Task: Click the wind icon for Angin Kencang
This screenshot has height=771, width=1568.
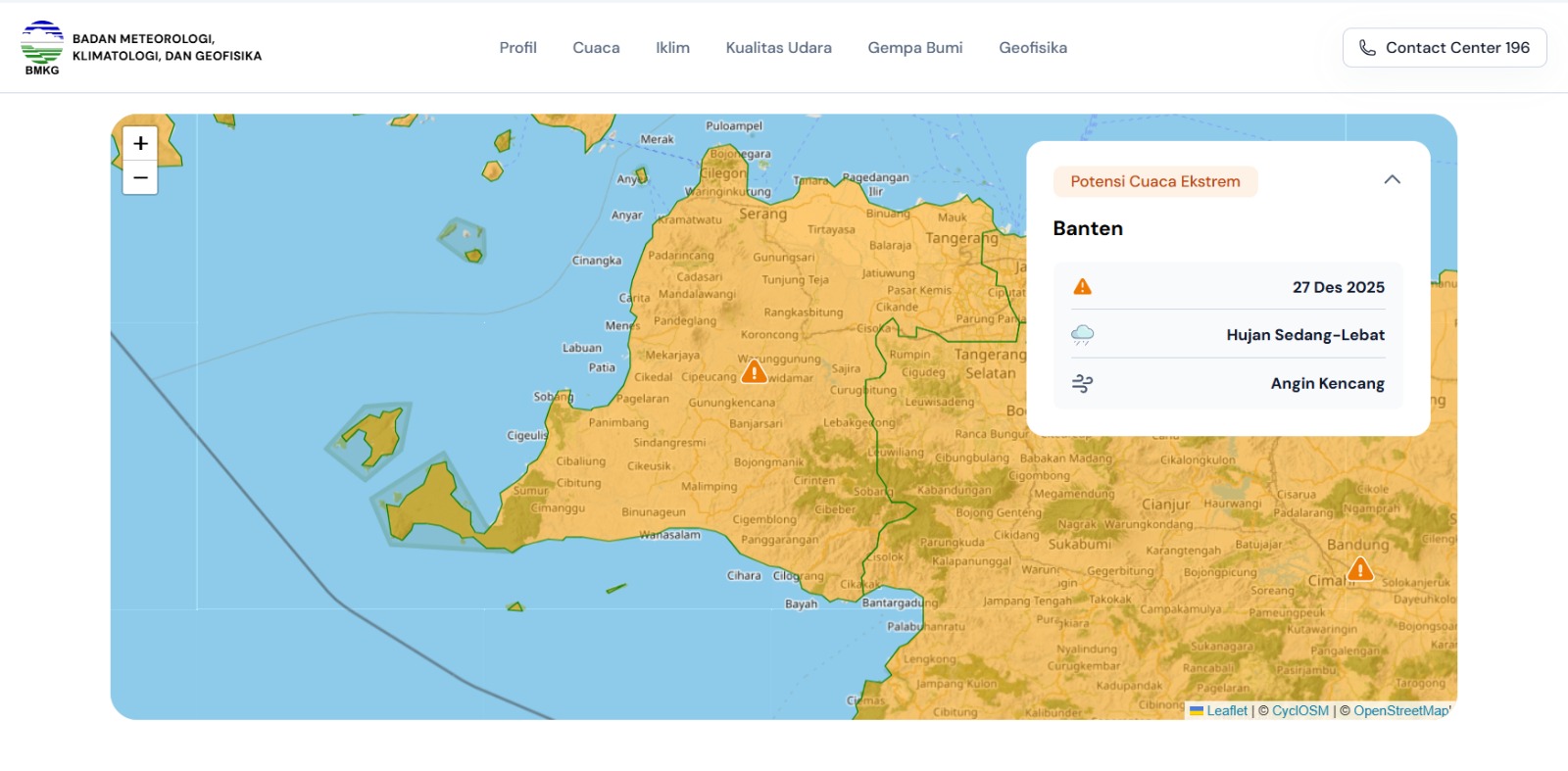Action: (x=1082, y=383)
